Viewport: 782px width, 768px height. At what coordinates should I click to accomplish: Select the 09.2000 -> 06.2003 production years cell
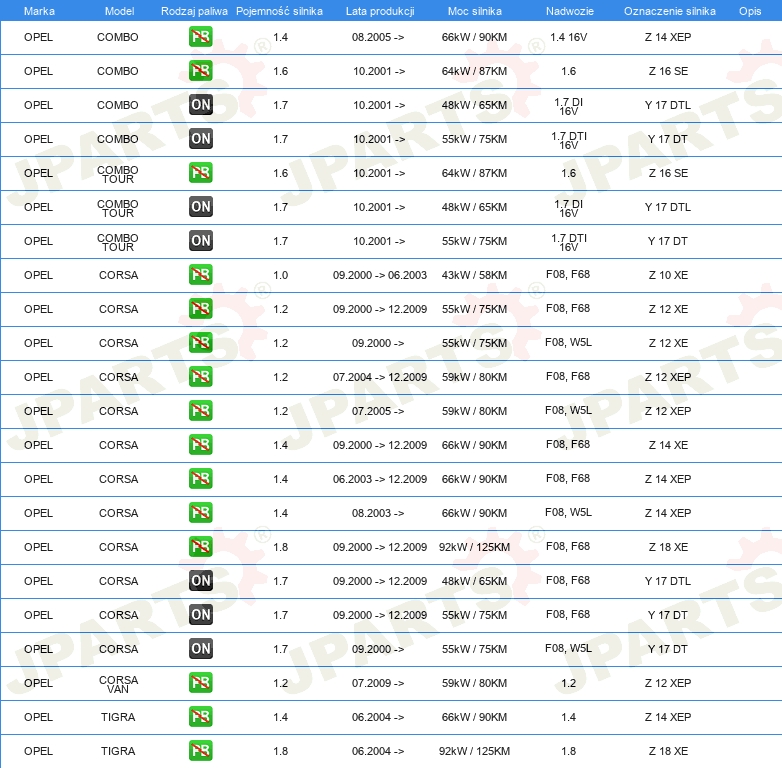380,275
